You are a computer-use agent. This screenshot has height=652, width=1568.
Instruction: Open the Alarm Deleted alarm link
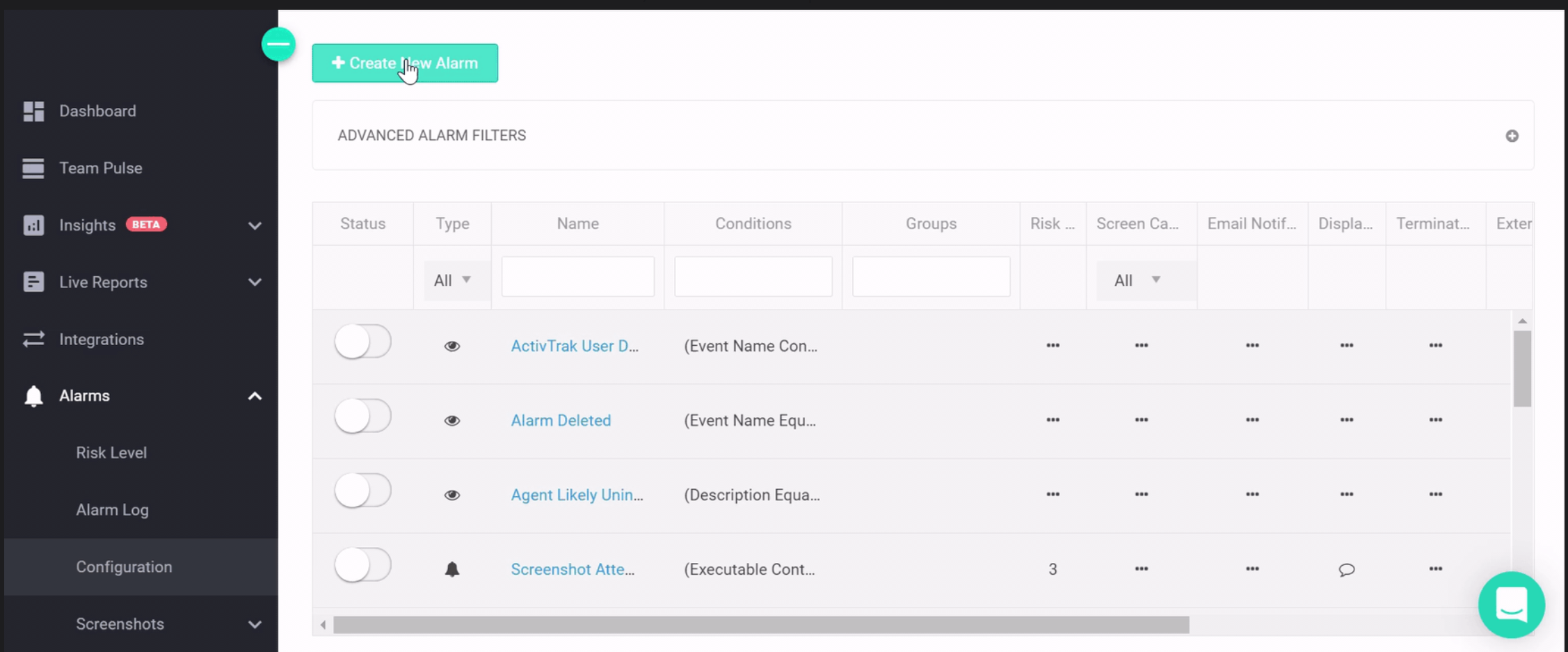pyautogui.click(x=561, y=420)
